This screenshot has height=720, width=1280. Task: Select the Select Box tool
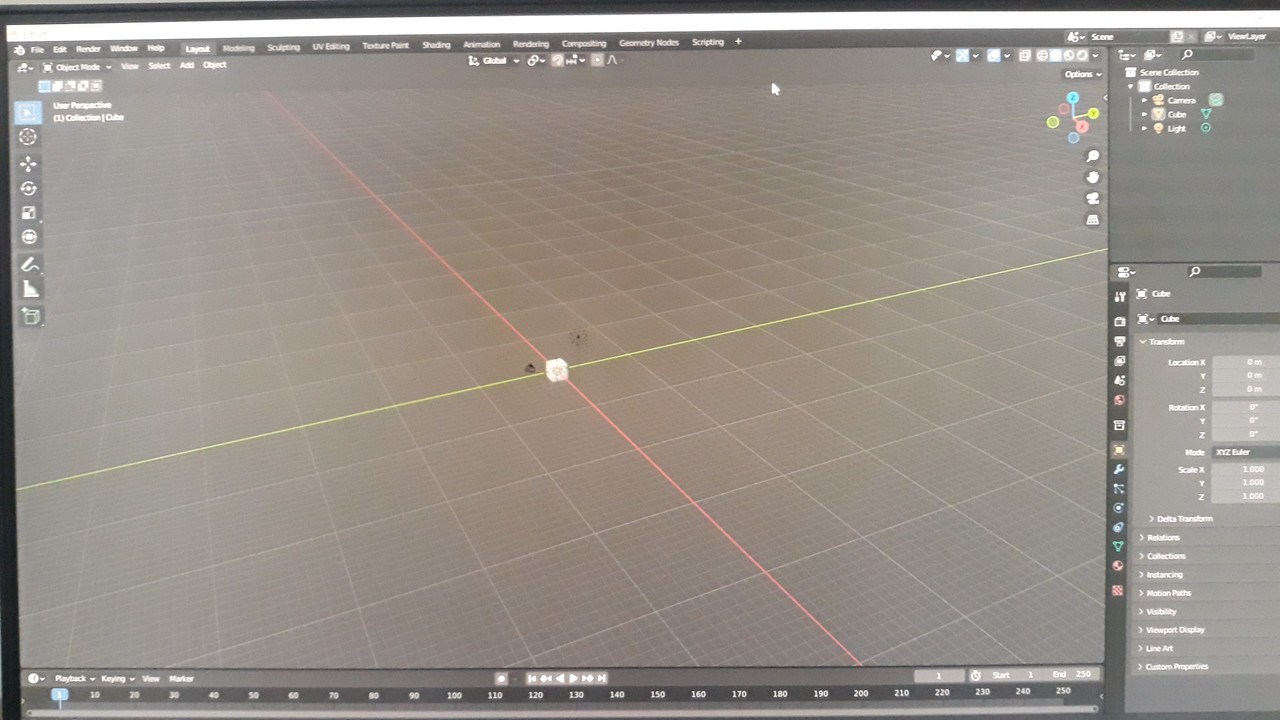(28, 112)
